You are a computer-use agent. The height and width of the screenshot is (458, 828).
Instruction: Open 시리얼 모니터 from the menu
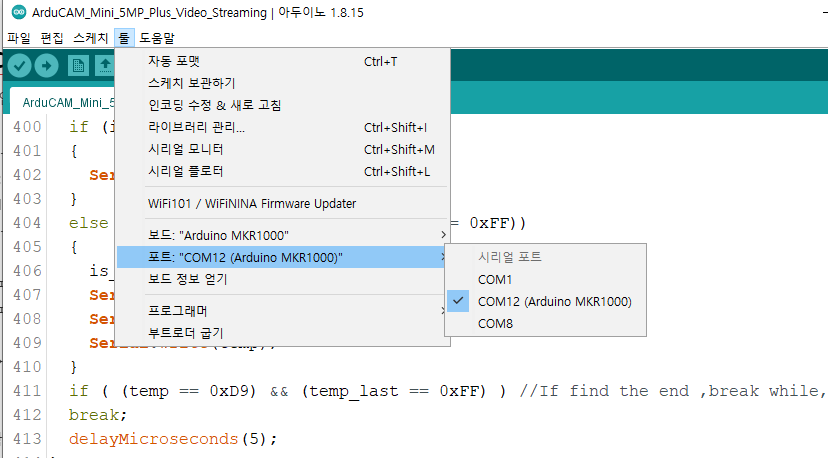click(283, 149)
